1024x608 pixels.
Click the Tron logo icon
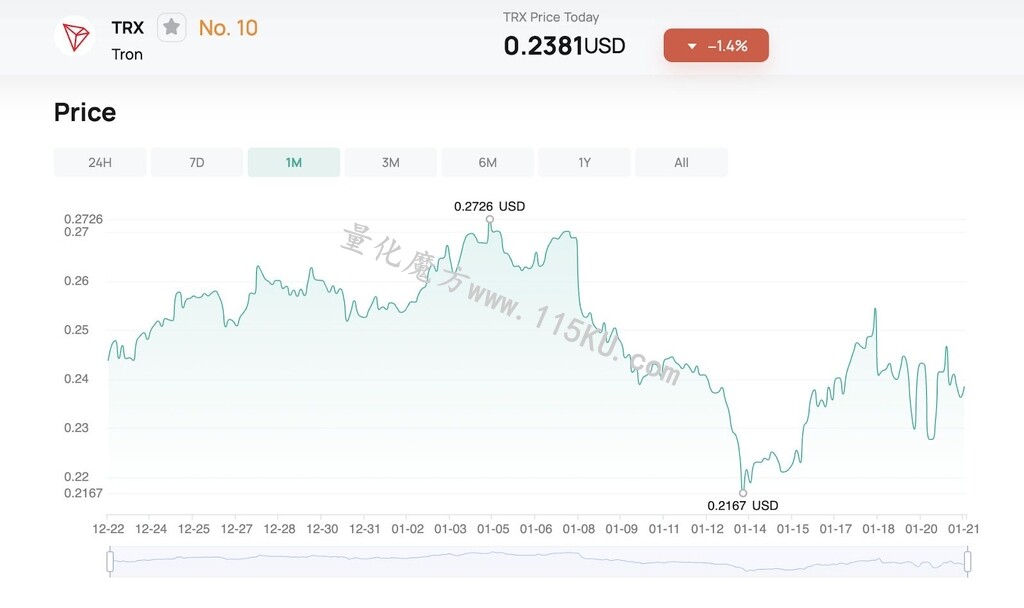[74, 36]
